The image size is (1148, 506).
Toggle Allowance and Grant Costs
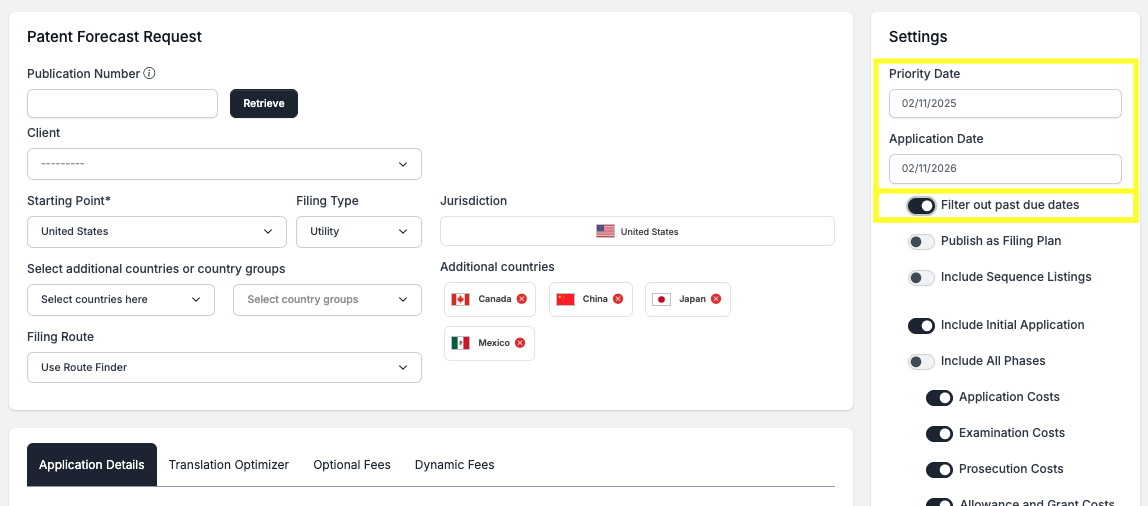(x=939, y=502)
